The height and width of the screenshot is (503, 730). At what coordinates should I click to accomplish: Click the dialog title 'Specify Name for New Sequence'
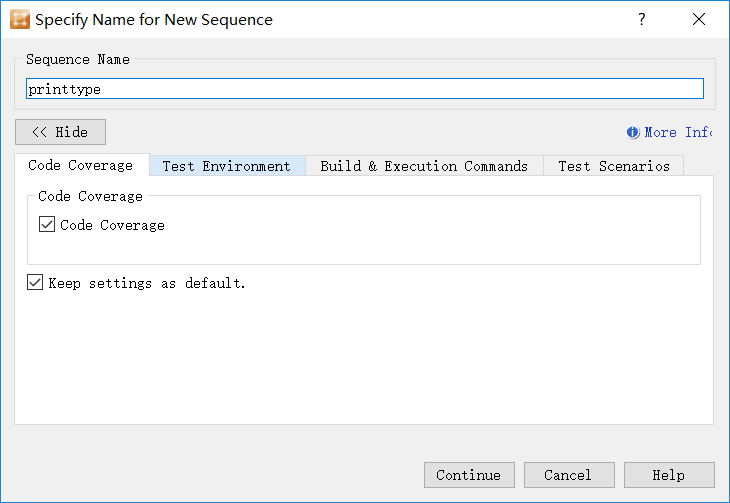[x=154, y=19]
